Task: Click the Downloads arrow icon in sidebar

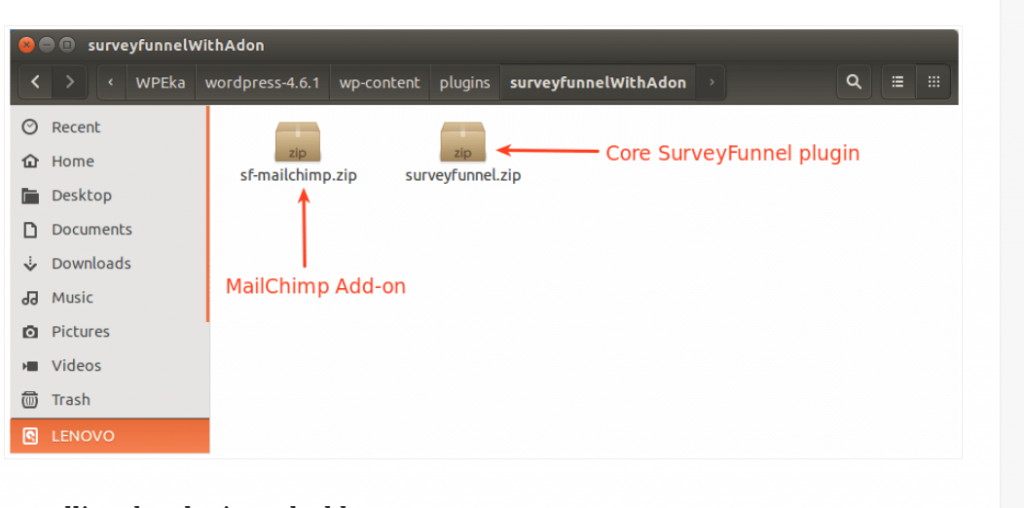Action: point(30,263)
